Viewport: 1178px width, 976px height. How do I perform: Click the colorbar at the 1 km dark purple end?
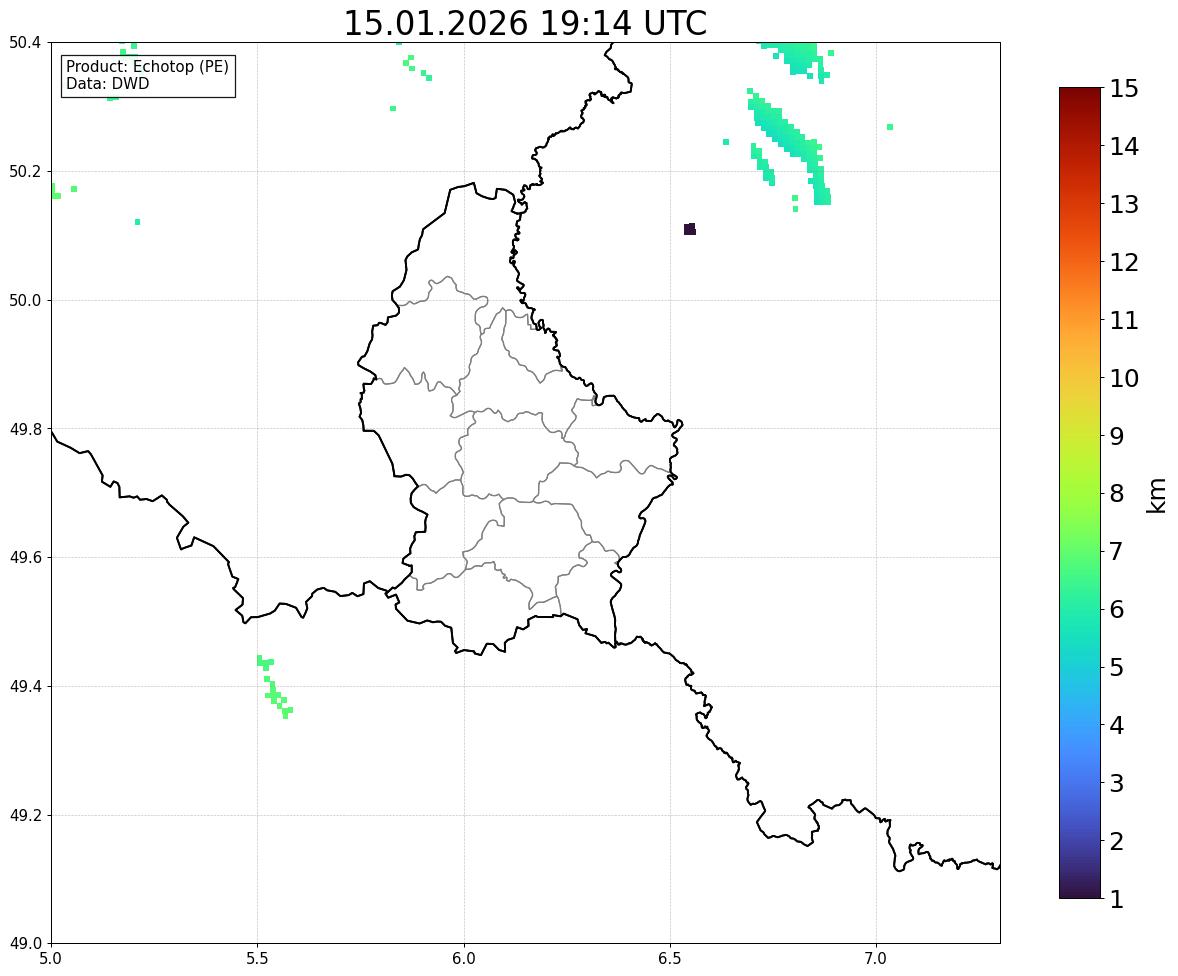point(1080,895)
